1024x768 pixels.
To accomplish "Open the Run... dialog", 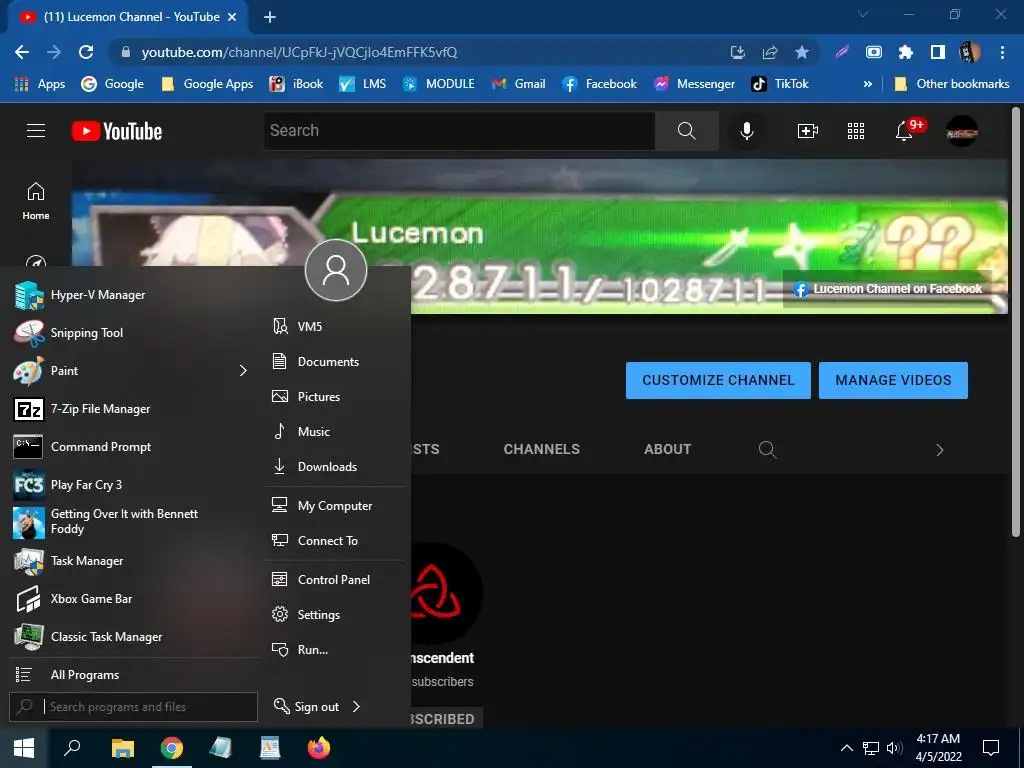I will point(336,650).
